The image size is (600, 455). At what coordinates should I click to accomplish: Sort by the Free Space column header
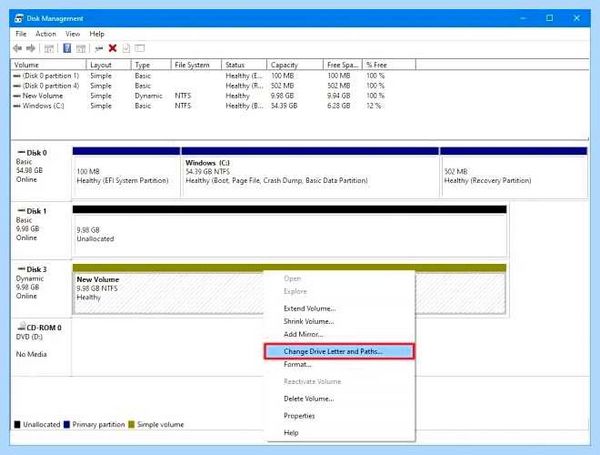point(342,65)
